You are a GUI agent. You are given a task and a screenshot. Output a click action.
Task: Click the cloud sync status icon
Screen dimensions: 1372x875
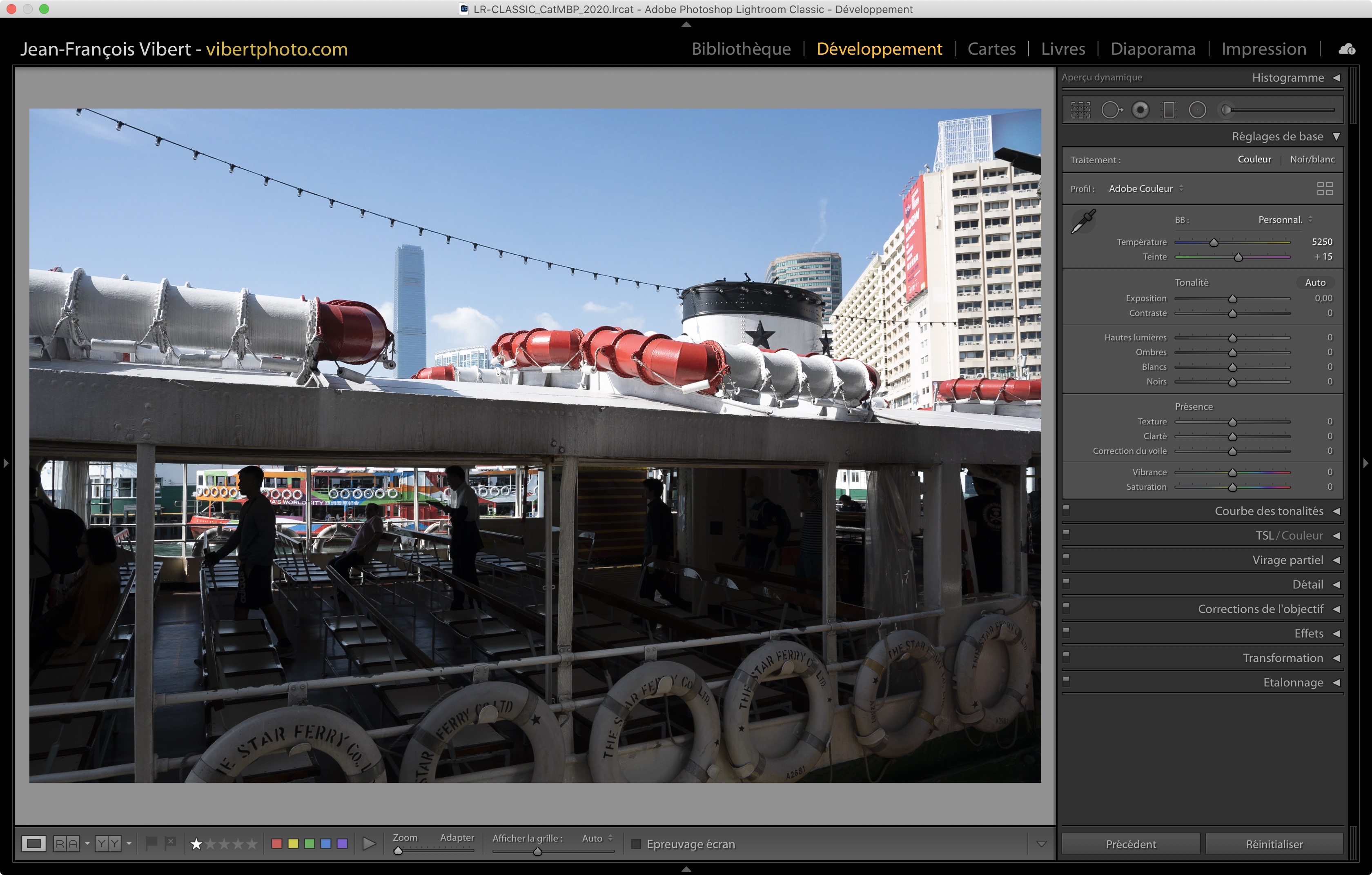(x=1347, y=49)
